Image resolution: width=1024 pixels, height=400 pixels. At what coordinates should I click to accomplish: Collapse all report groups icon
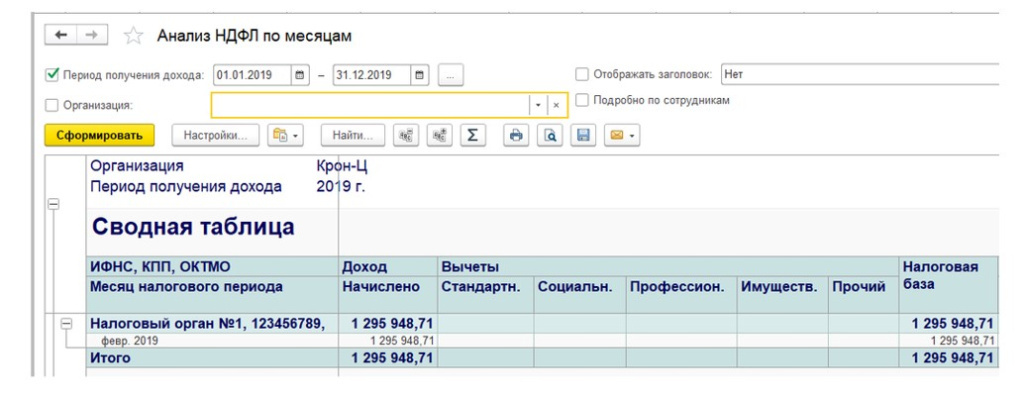[x=407, y=135]
